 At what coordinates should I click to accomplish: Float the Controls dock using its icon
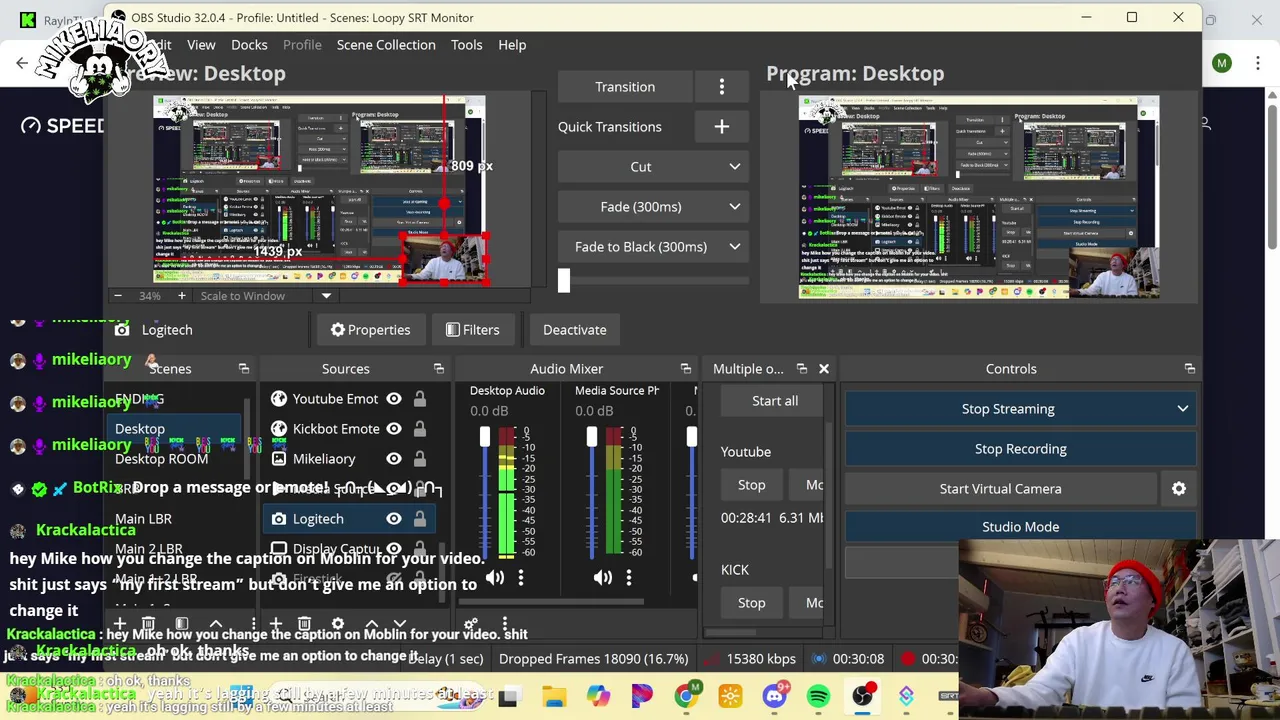point(1189,369)
